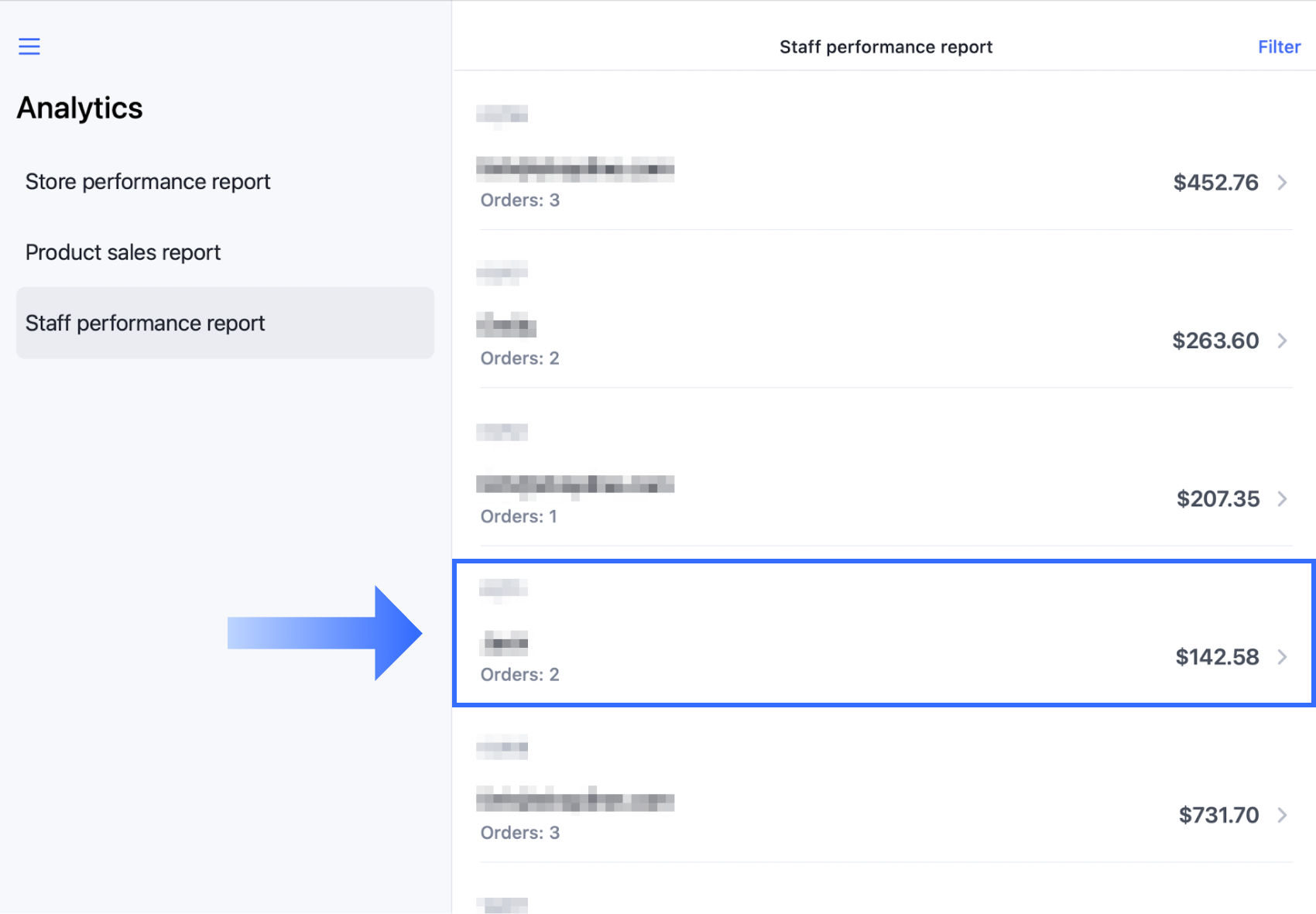Screen dimensions: 1316x914
Task: Click the highlighted $142.58 amount
Action: click(x=1217, y=657)
